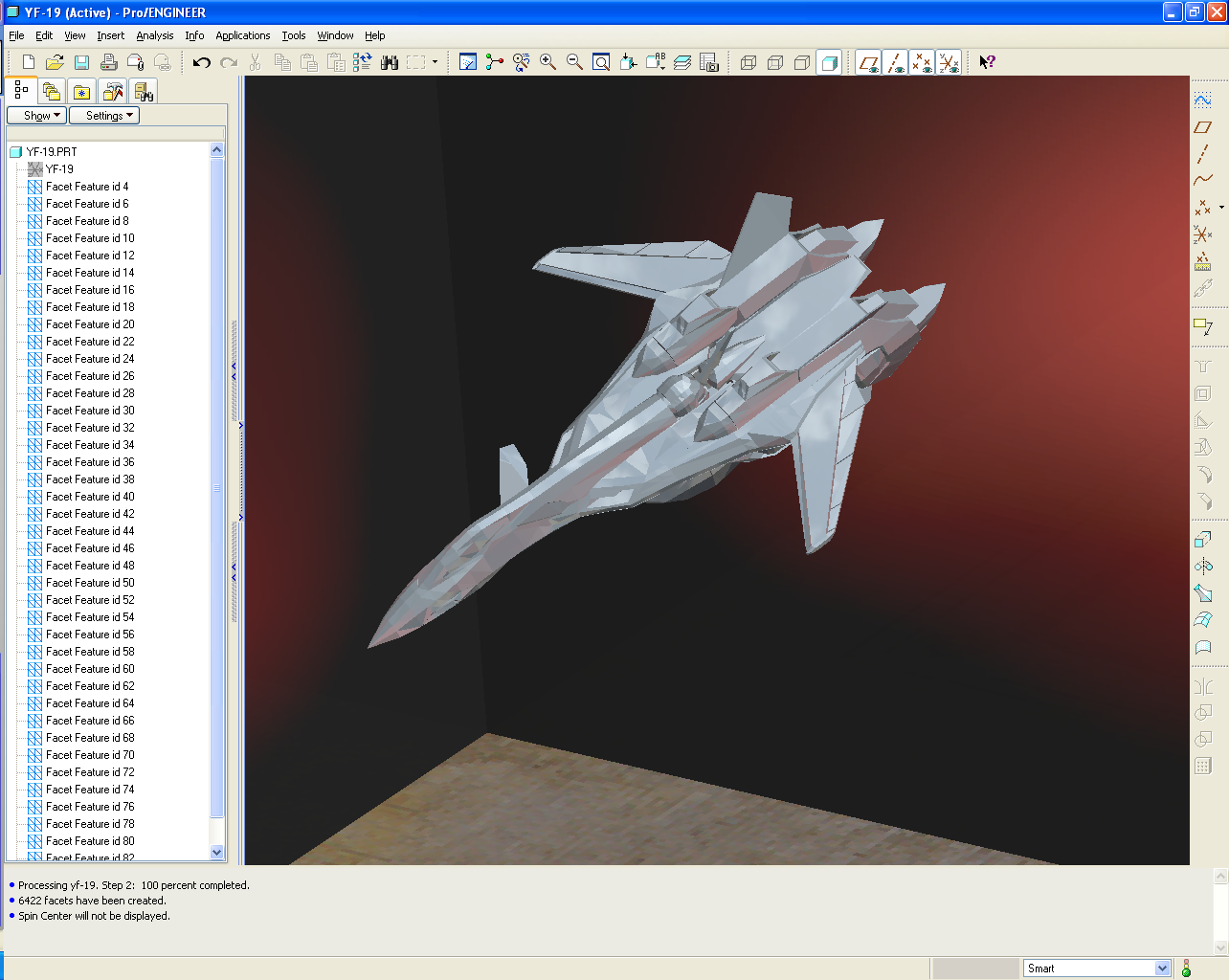Open the Window menu
Viewport: 1229px width, 980px height.
click(335, 35)
